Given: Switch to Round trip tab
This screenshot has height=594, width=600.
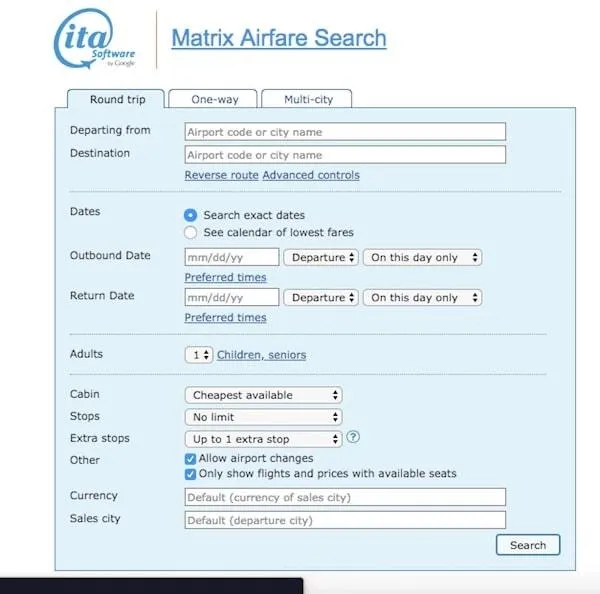Looking at the screenshot, I should 116,99.
